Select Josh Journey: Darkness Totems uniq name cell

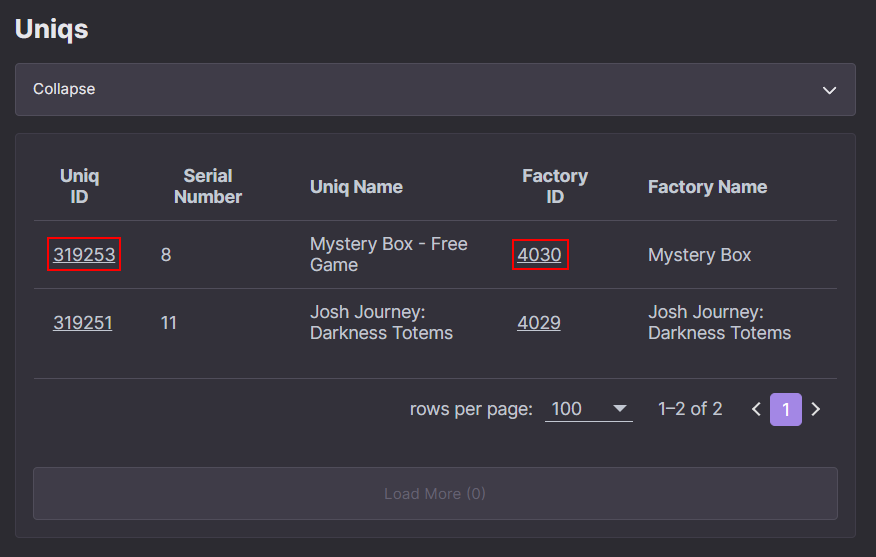coord(381,322)
